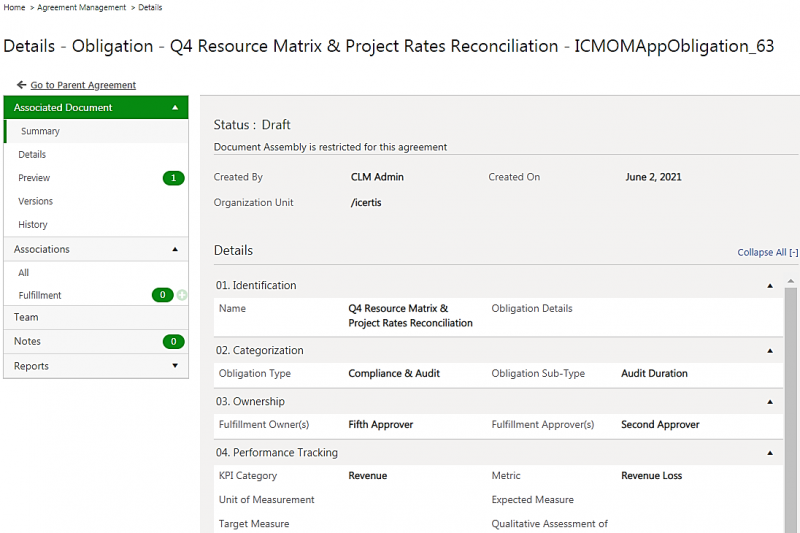Open Agreement Management from the breadcrumb
The height and width of the screenshot is (533, 800).
pyautogui.click(x=82, y=7)
